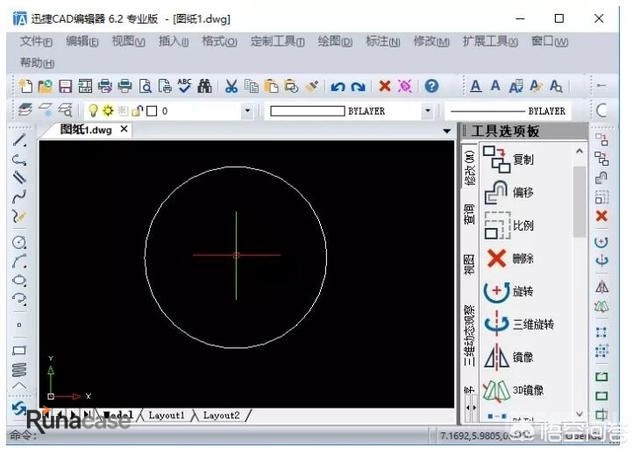Viewport: 640px width, 455px height.
Task: Open the 插入 menu
Action: pyautogui.click(x=173, y=41)
